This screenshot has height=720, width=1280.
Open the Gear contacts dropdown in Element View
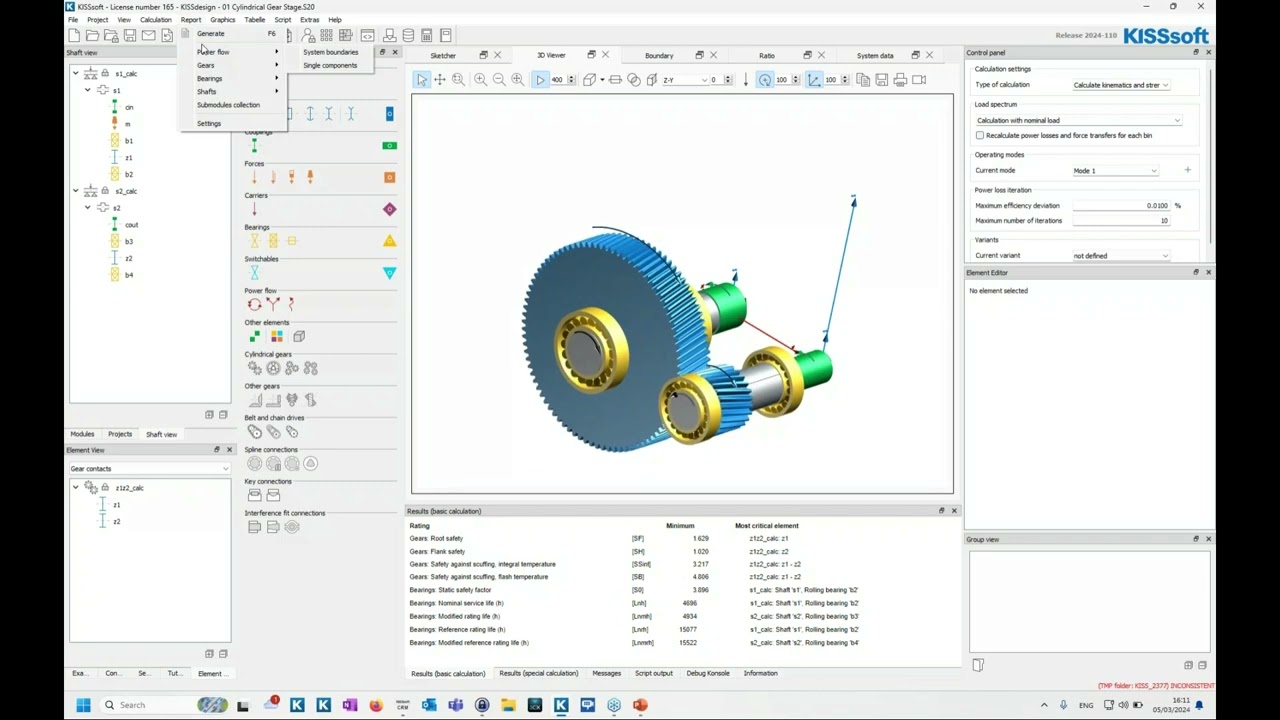(x=149, y=469)
